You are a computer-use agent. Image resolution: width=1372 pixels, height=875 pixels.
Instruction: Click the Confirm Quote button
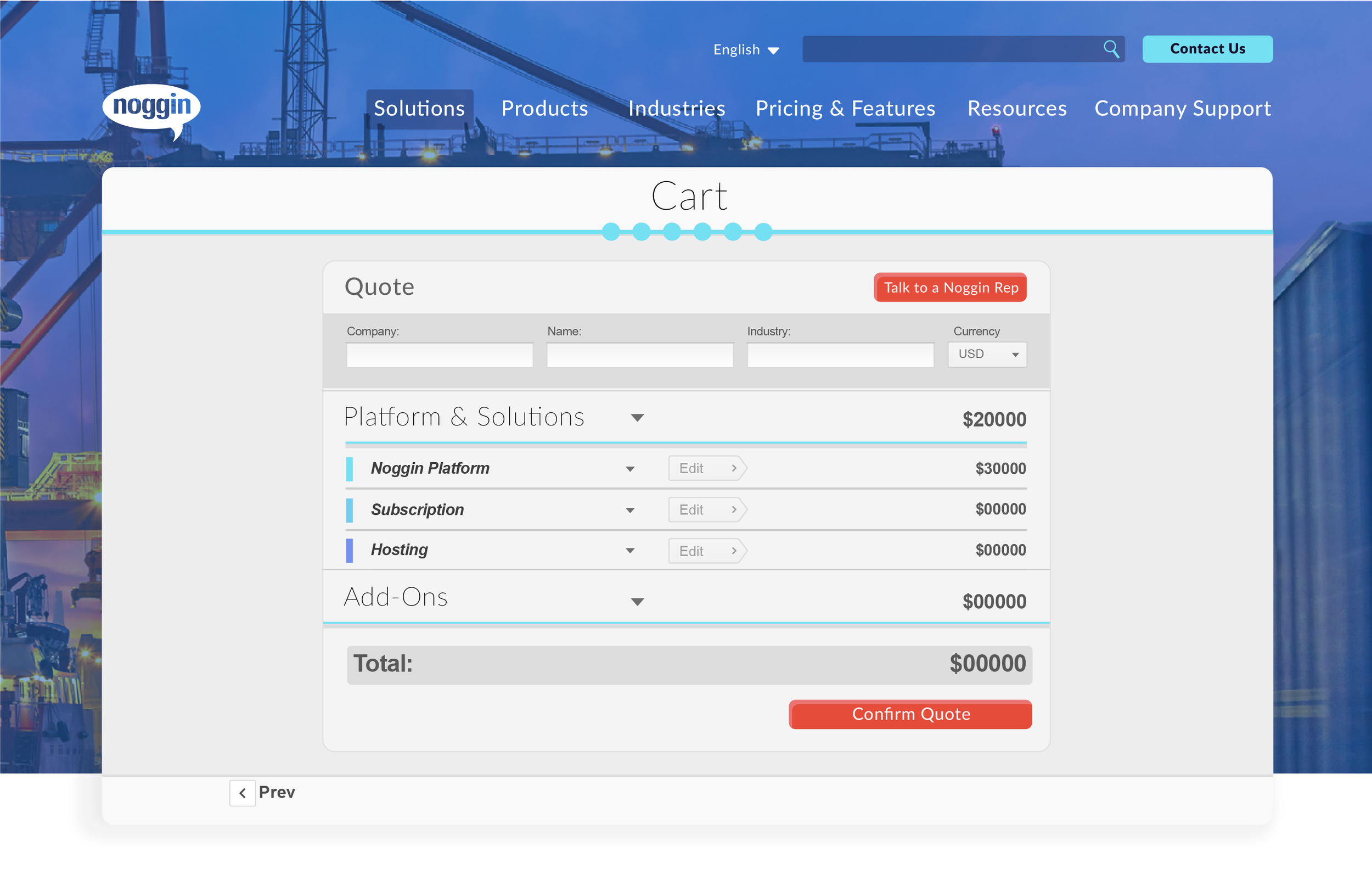(x=910, y=714)
